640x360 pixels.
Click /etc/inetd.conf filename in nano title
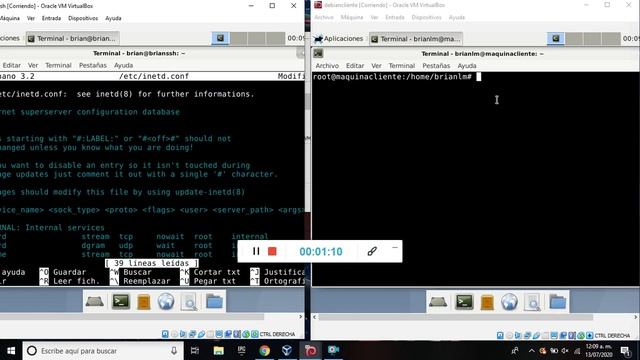coord(154,76)
